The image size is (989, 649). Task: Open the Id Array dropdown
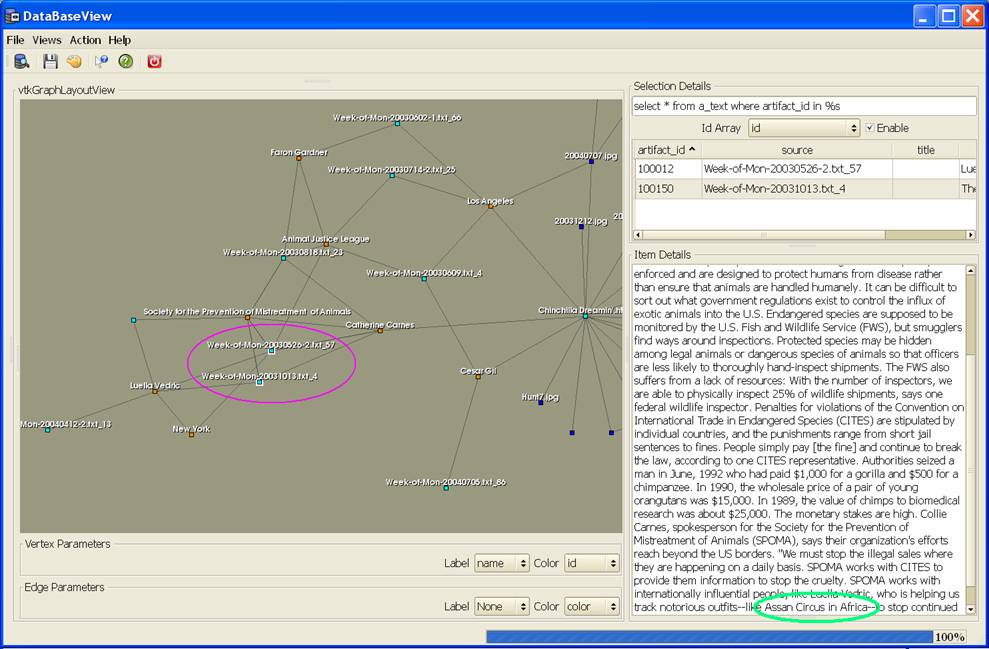(803, 128)
